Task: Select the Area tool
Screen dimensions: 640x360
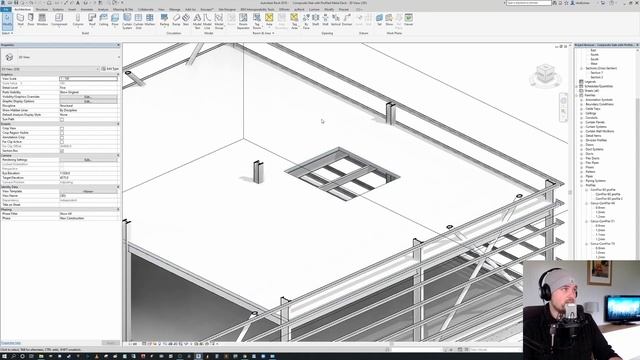Action: 269,20
